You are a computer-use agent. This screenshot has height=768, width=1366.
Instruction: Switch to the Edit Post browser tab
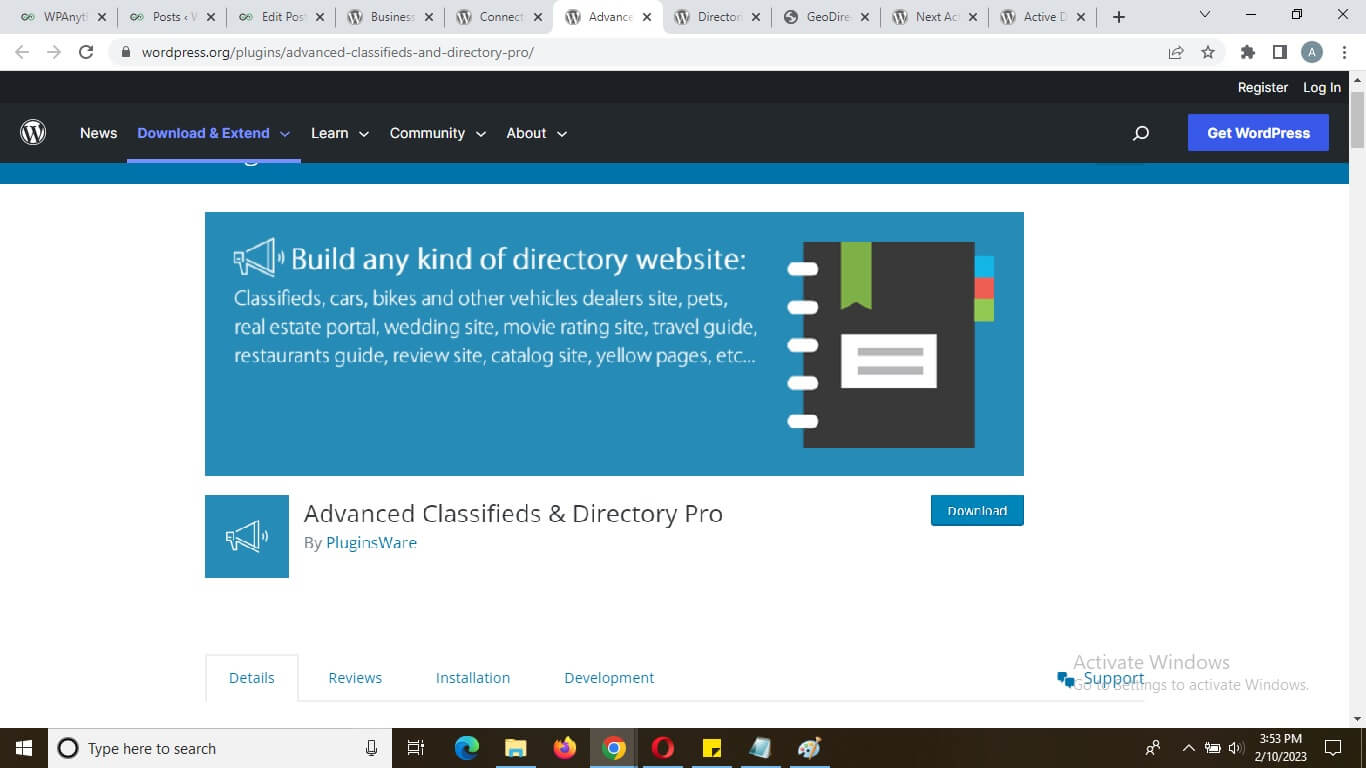pos(281,17)
